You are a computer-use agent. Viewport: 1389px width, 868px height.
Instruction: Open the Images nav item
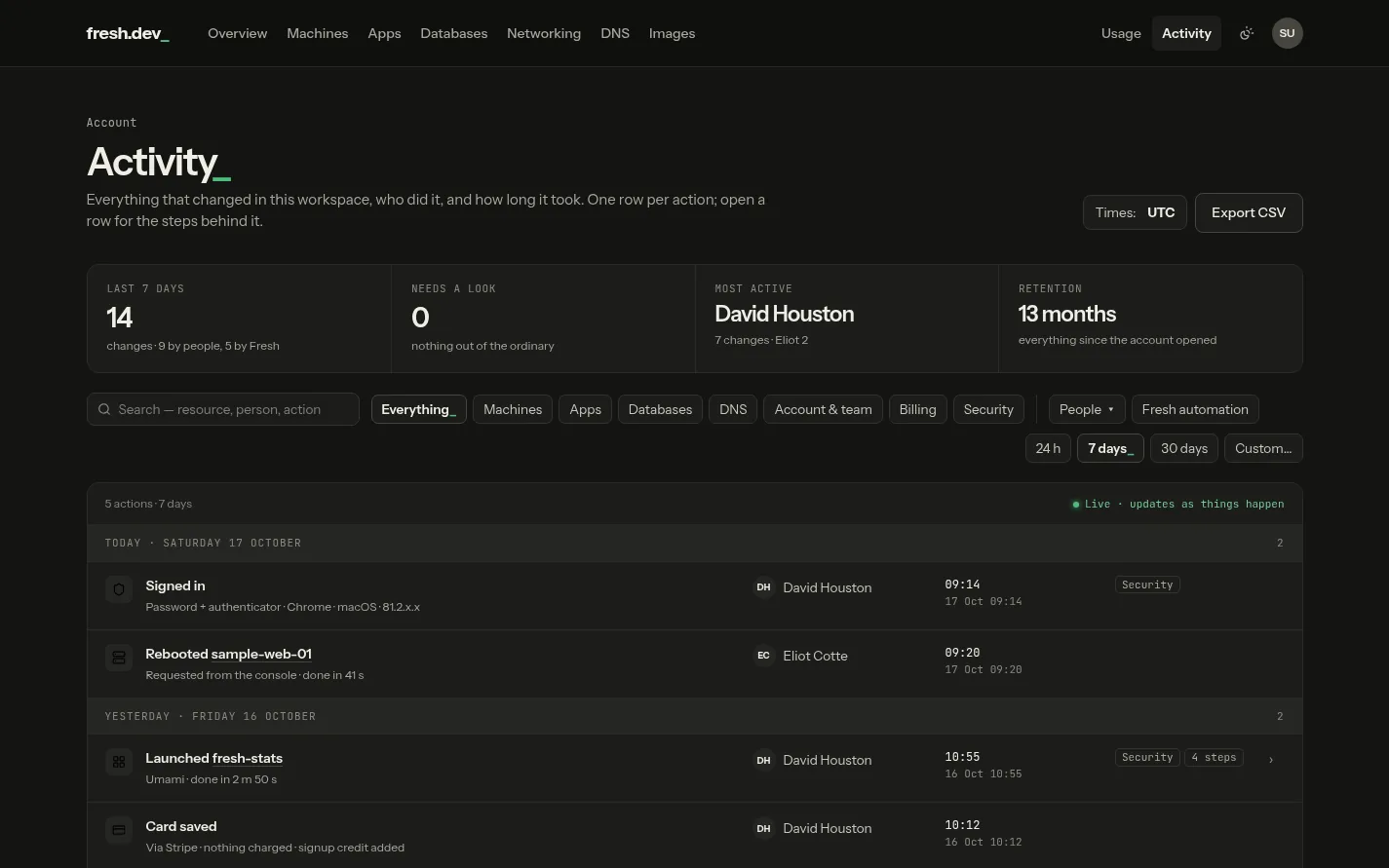[672, 33]
